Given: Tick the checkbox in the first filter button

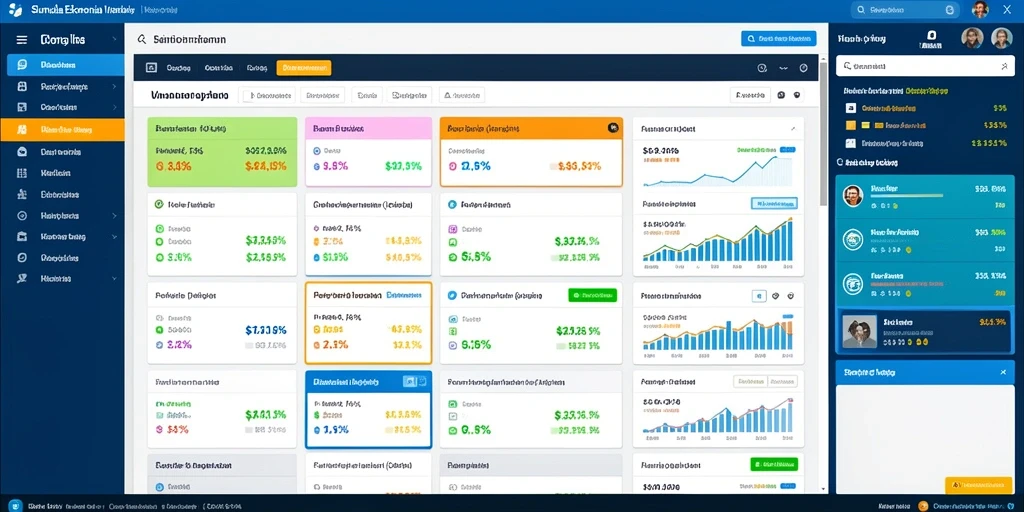Looking at the screenshot, I should 248,95.
